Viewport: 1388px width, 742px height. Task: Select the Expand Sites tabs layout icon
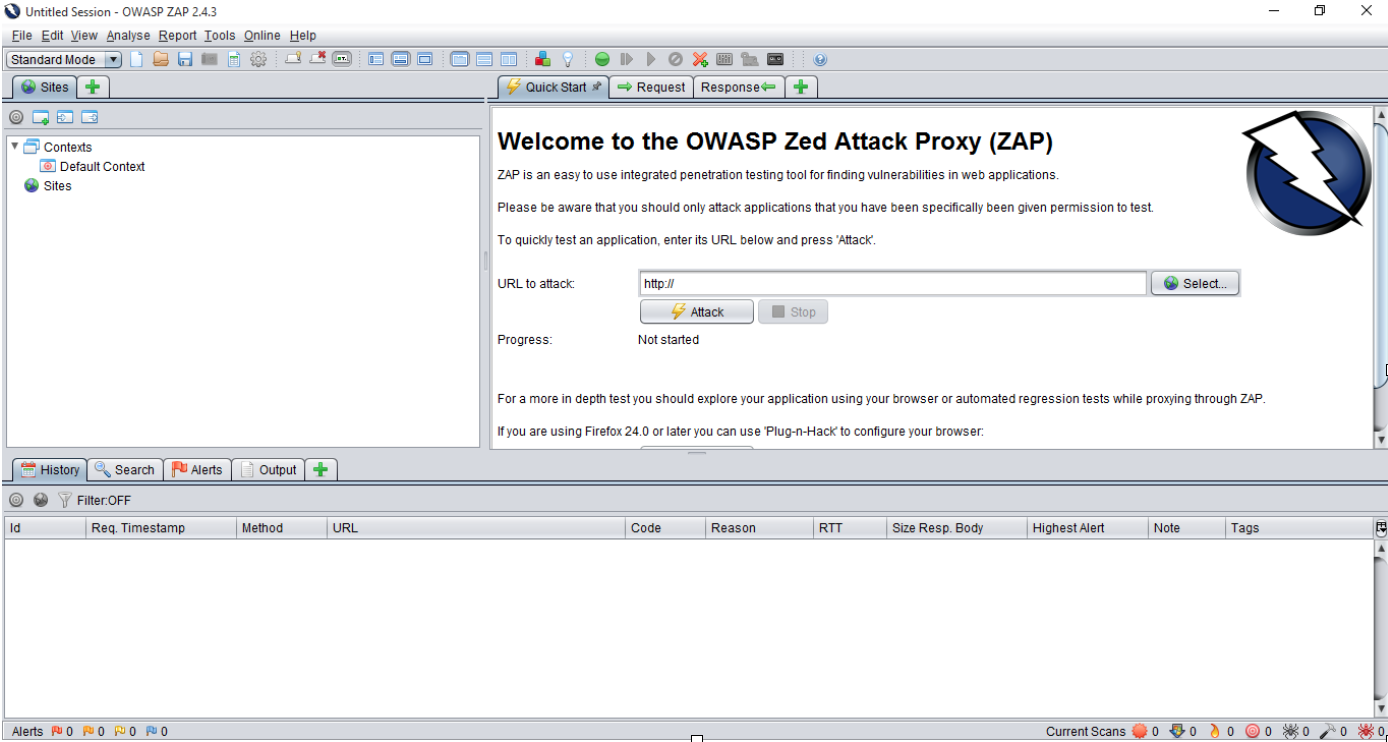point(376,59)
